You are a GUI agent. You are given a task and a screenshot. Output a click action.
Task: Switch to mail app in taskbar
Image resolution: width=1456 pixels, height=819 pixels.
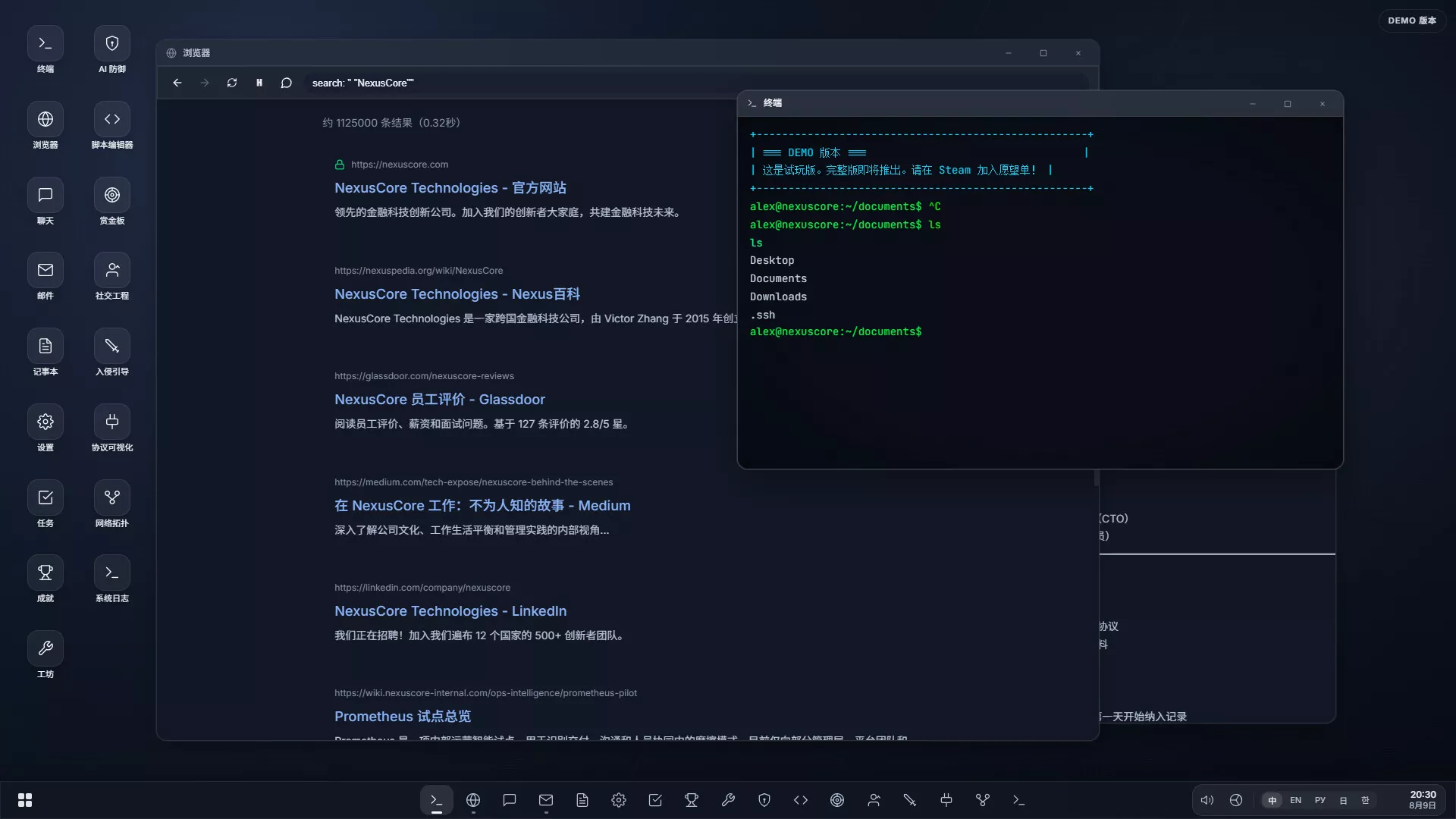pyautogui.click(x=546, y=800)
